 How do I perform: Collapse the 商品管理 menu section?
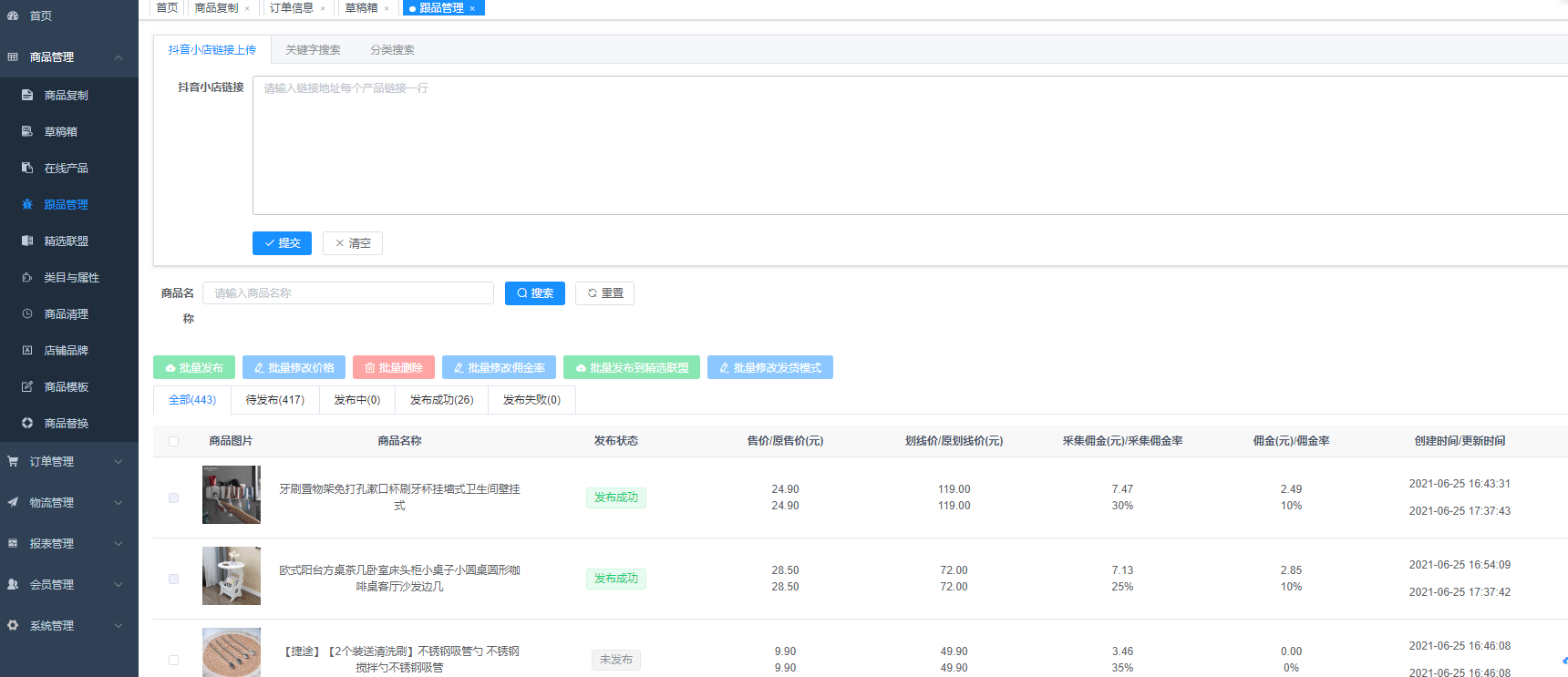coord(119,57)
